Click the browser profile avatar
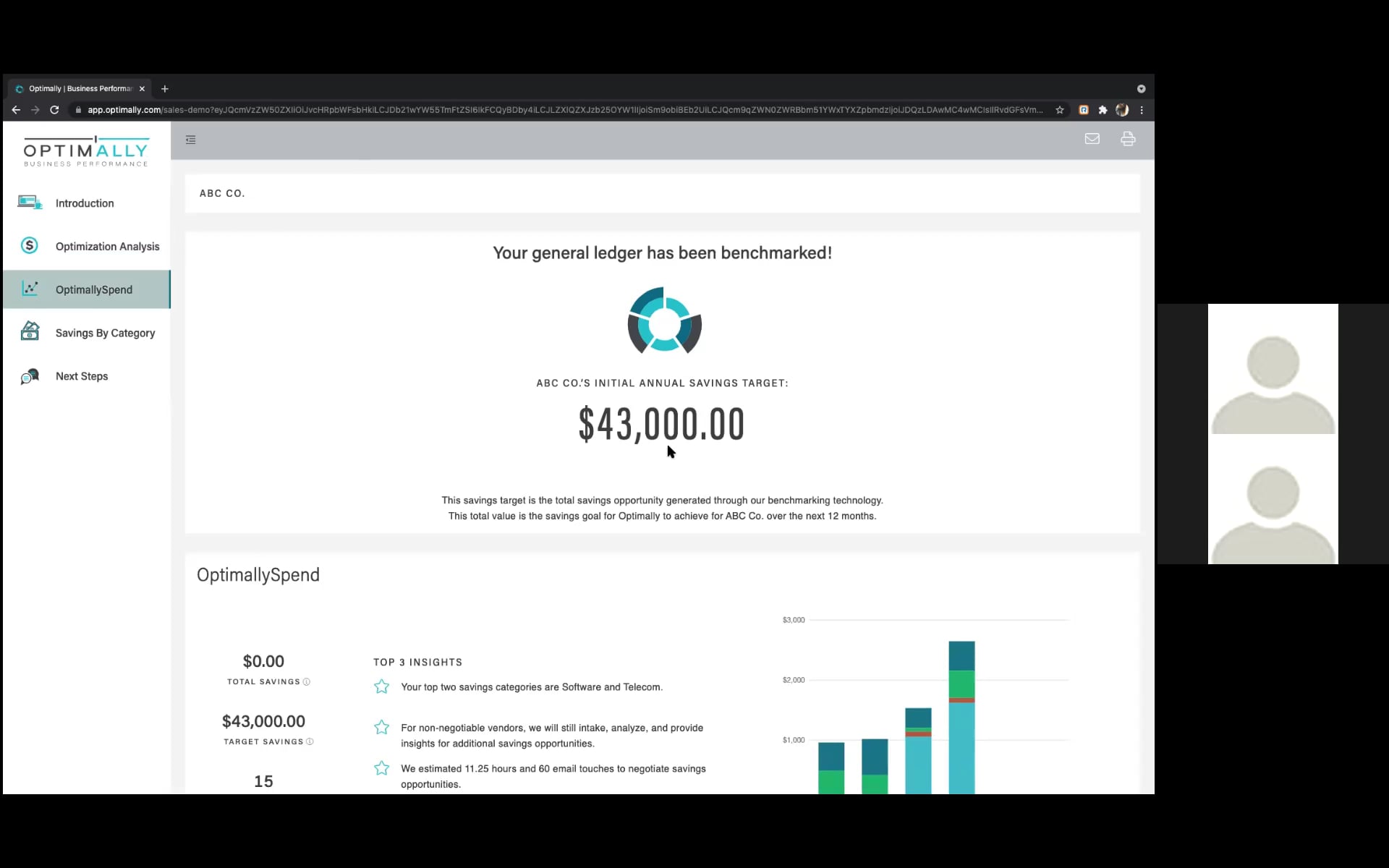The height and width of the screenshot is (868, 1389). point(1122,110)
